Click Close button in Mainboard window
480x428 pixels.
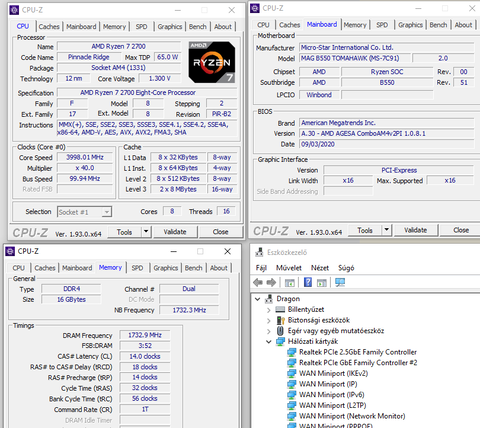461,230
